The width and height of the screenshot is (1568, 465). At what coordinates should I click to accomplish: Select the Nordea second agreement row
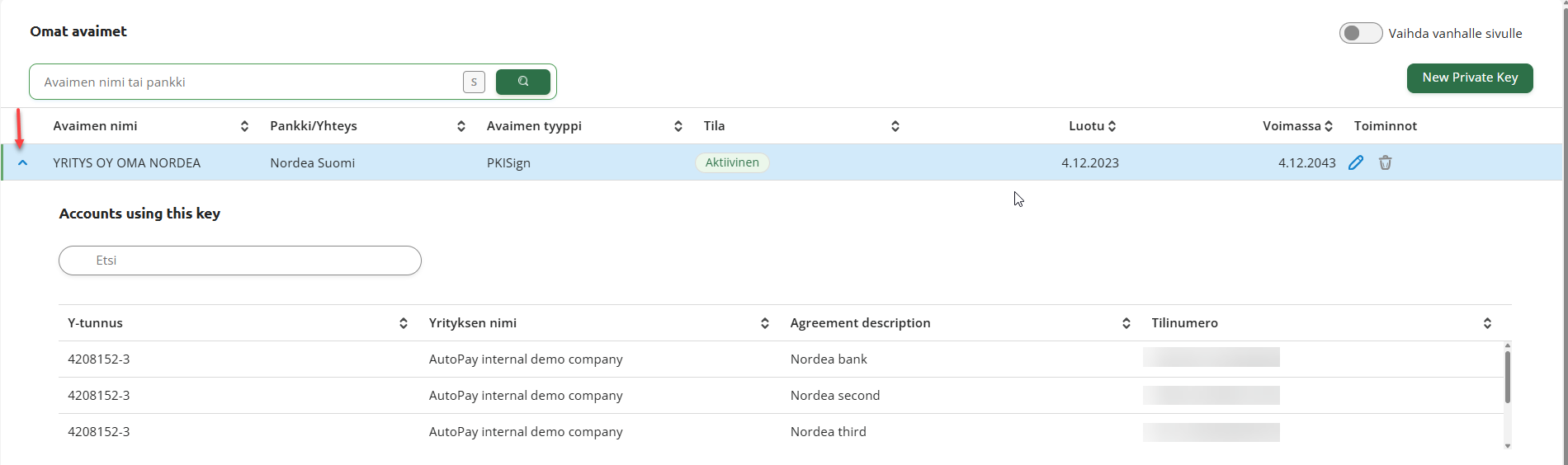click(x=834, y=396)
